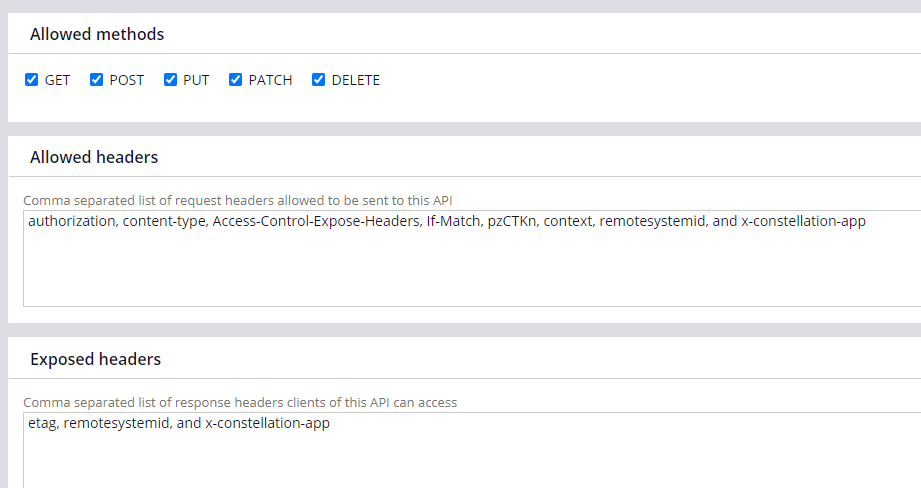Click "Access-Control-Expose-Headers" in the Allowed headers text
The image size is (921, 488).
pyautogui.click(x=316, y=221)
